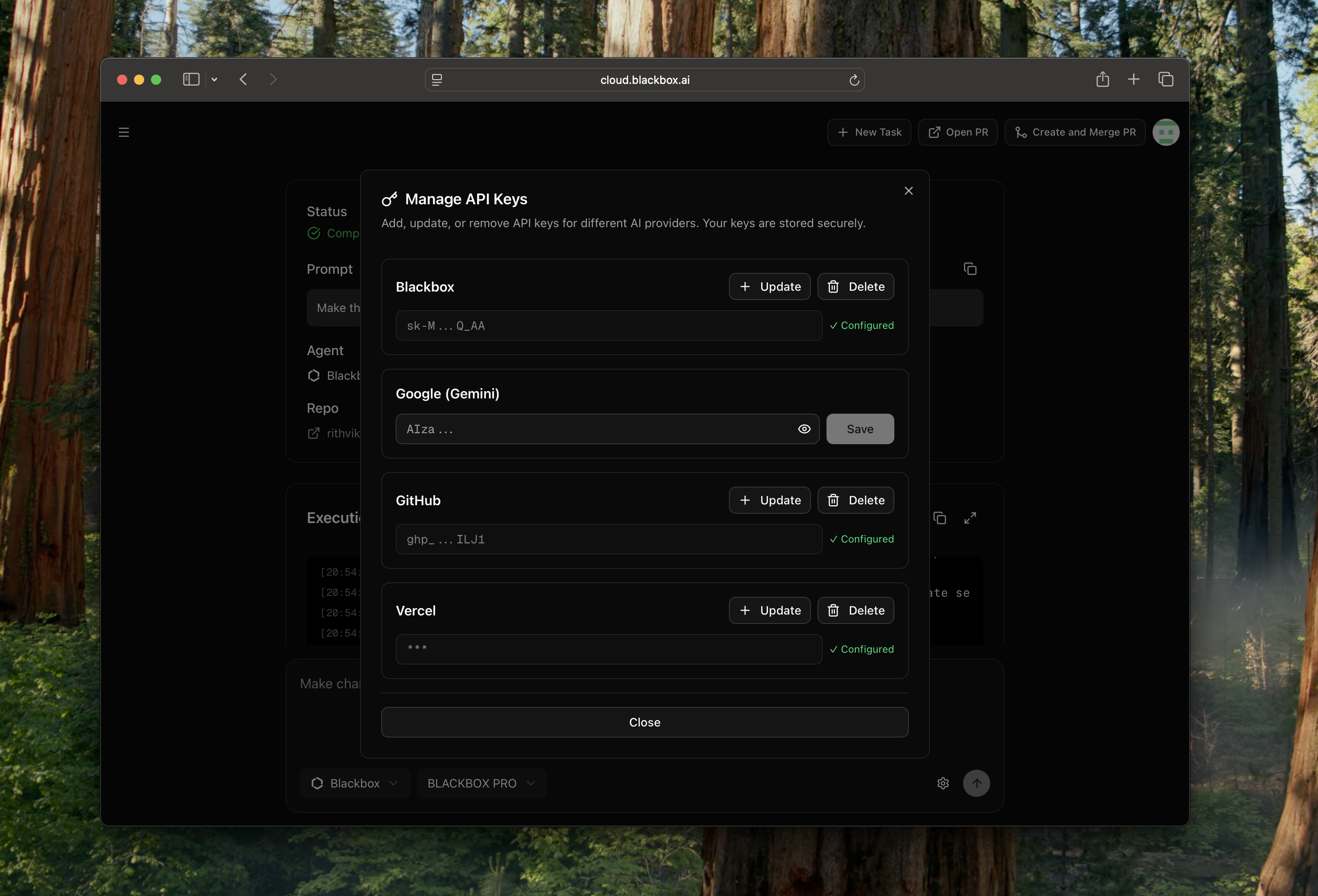
Task: Submit with the circular arrow button
Action: (x=977, y=783)
